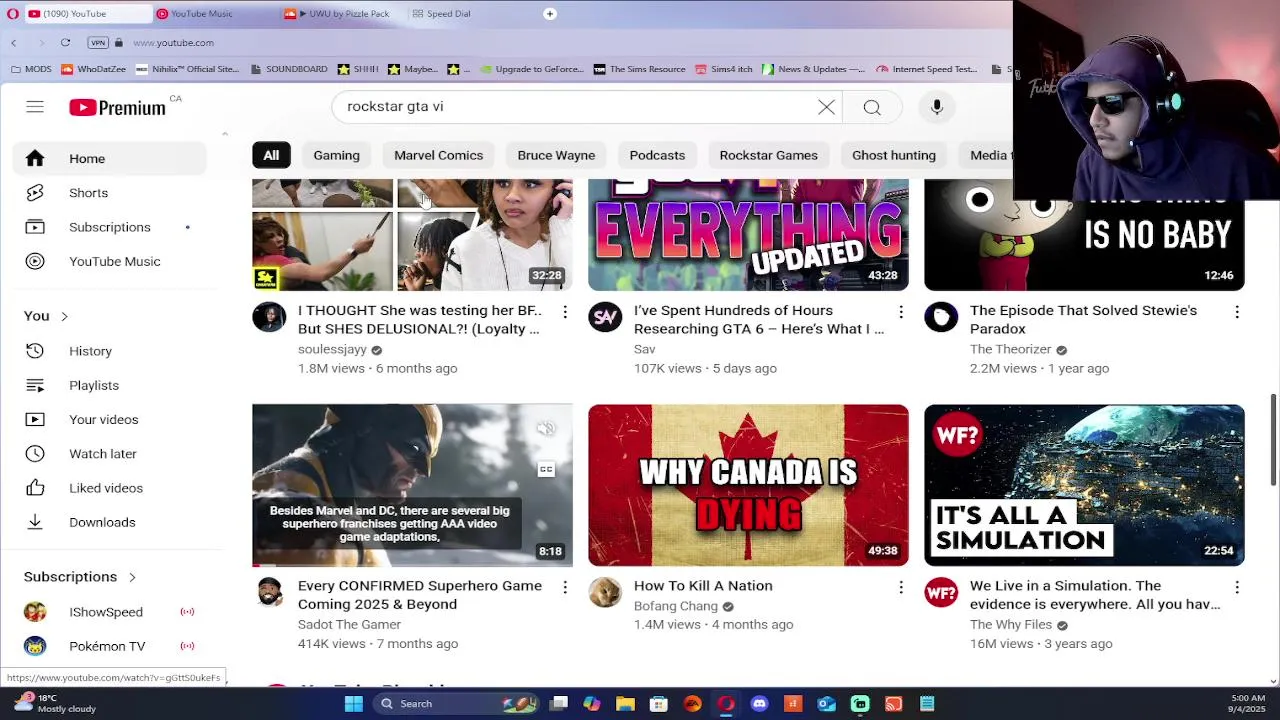This screenshot has height=720, width=1280.
Task: Open the 'IT'S ALL A SIMULATION' thumbnail
Action: pyautogui.click(x=1084, y=485)
